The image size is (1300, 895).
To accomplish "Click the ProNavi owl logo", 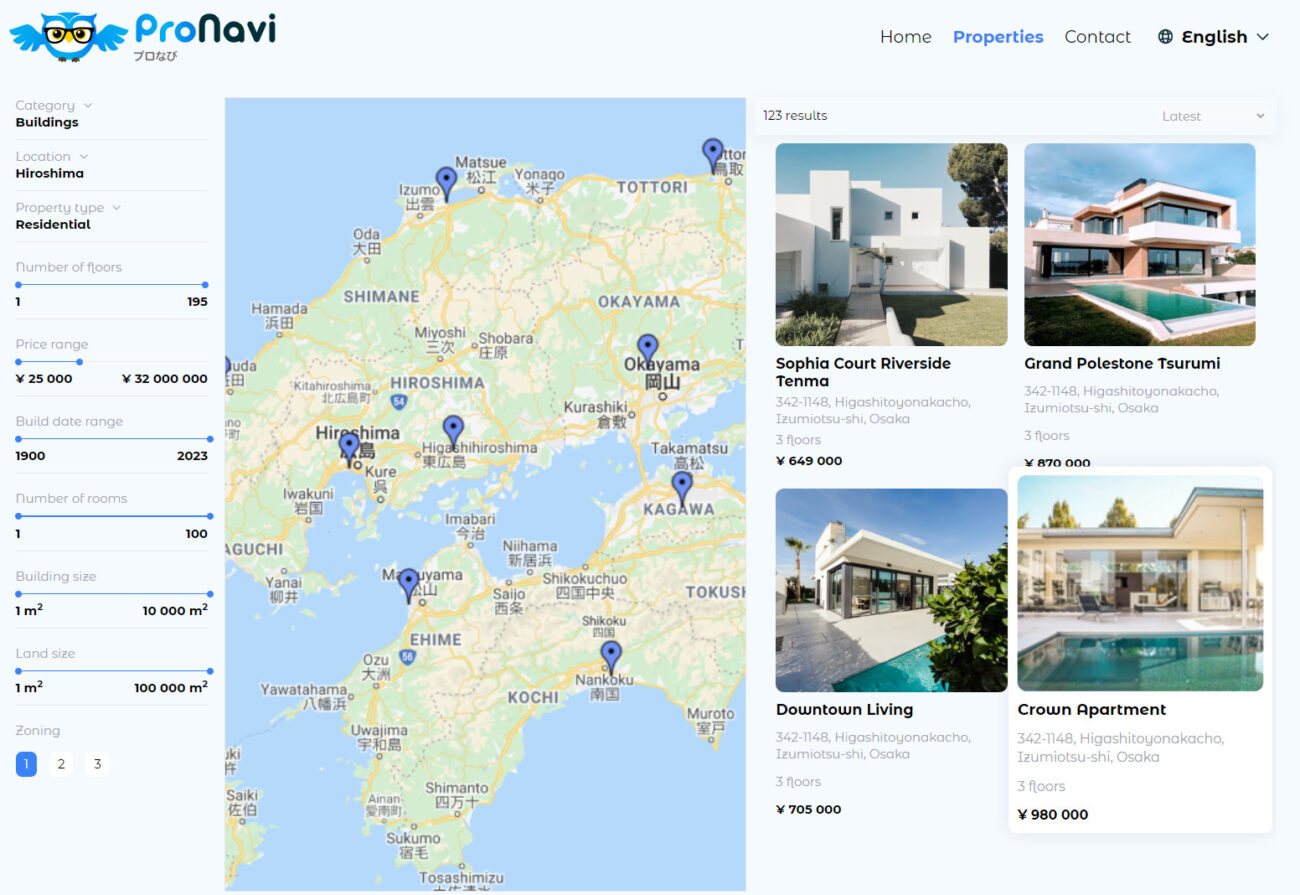I will 68,37.
